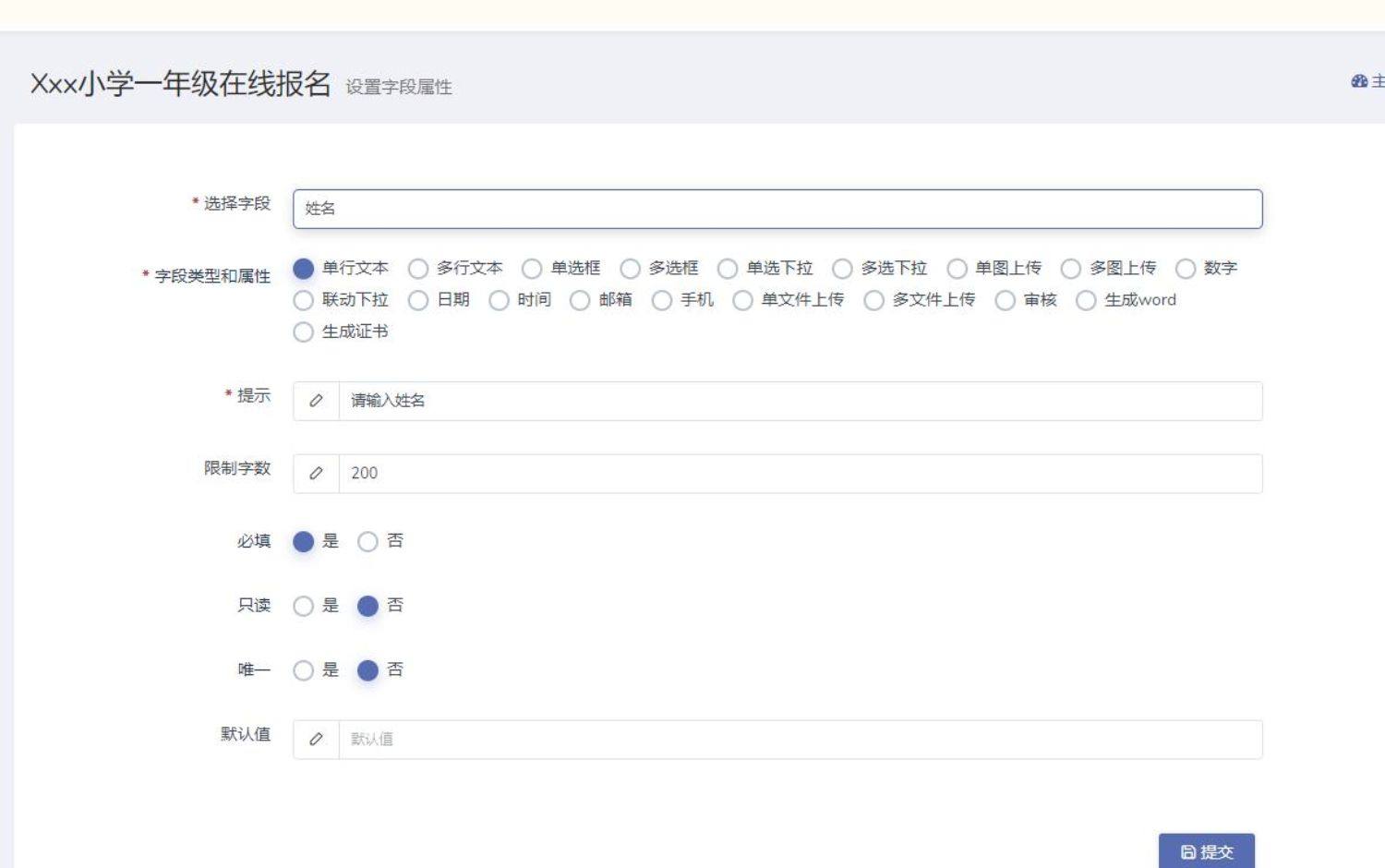Set 必填 to 否
The height and width of the screenshot is (868, 1385).
pyautogui.click(x=367, y=541)
